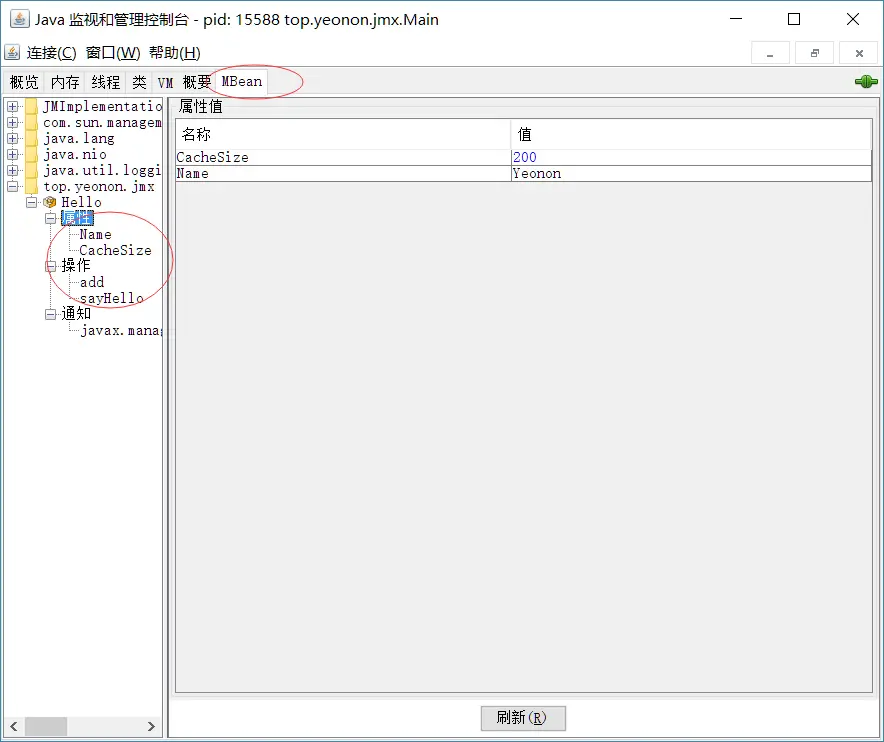Switch to the 内存 tab
Viewport: 884px width, 742px height.
pos(65,82)
